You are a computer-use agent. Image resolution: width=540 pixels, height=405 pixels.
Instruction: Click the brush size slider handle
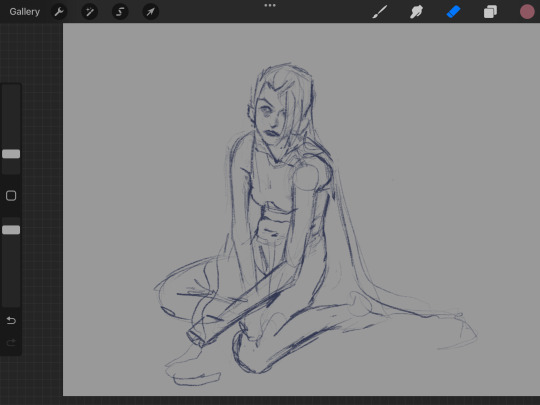11,154
